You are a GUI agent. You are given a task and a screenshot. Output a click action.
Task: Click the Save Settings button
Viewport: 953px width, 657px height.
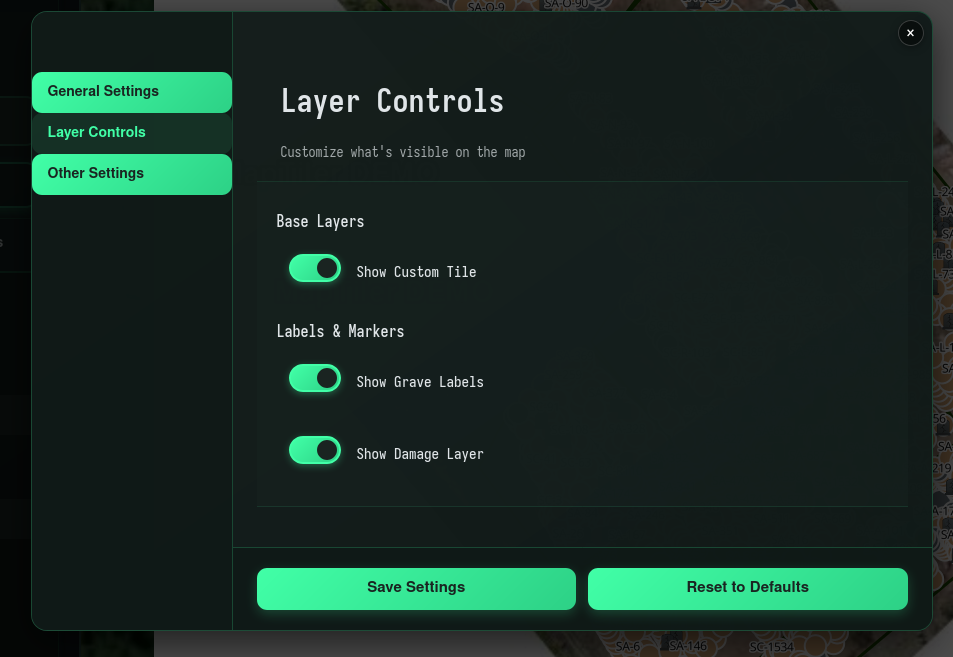click(416, 588)
